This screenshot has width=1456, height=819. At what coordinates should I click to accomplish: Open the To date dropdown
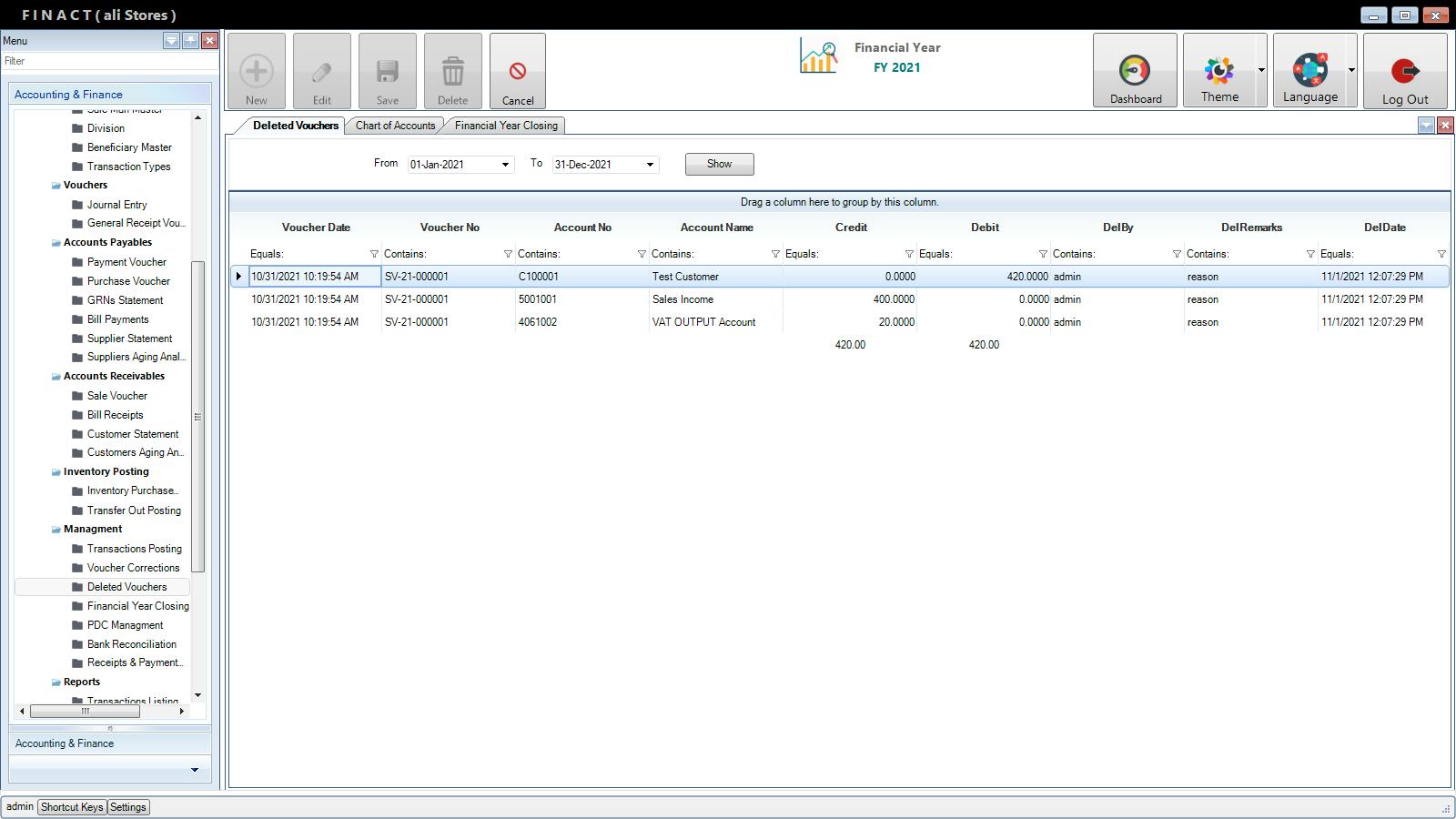(650, 165)
